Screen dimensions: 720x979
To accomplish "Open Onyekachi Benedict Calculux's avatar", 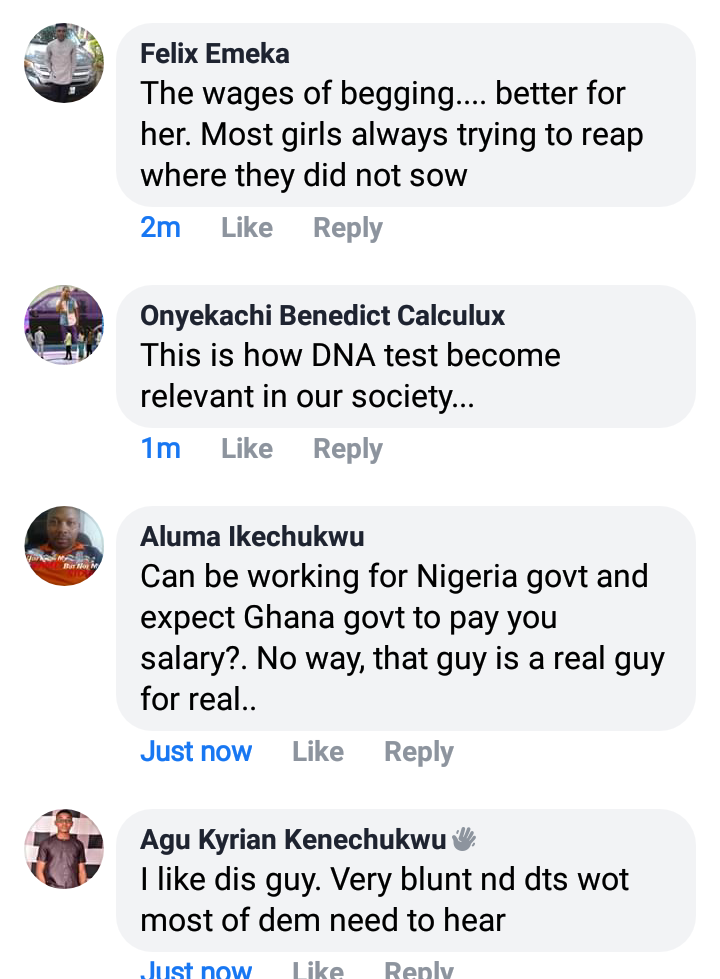I will point(64,325).
